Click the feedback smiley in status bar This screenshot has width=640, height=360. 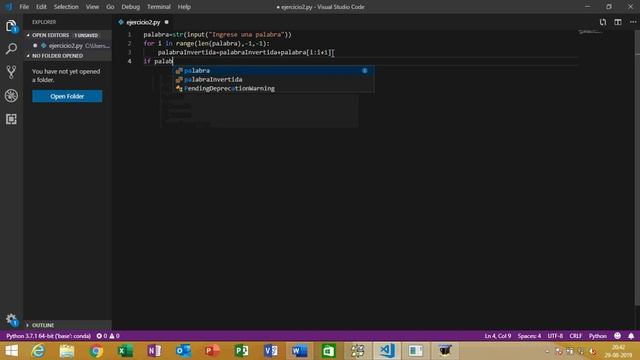tap(618, 336)
